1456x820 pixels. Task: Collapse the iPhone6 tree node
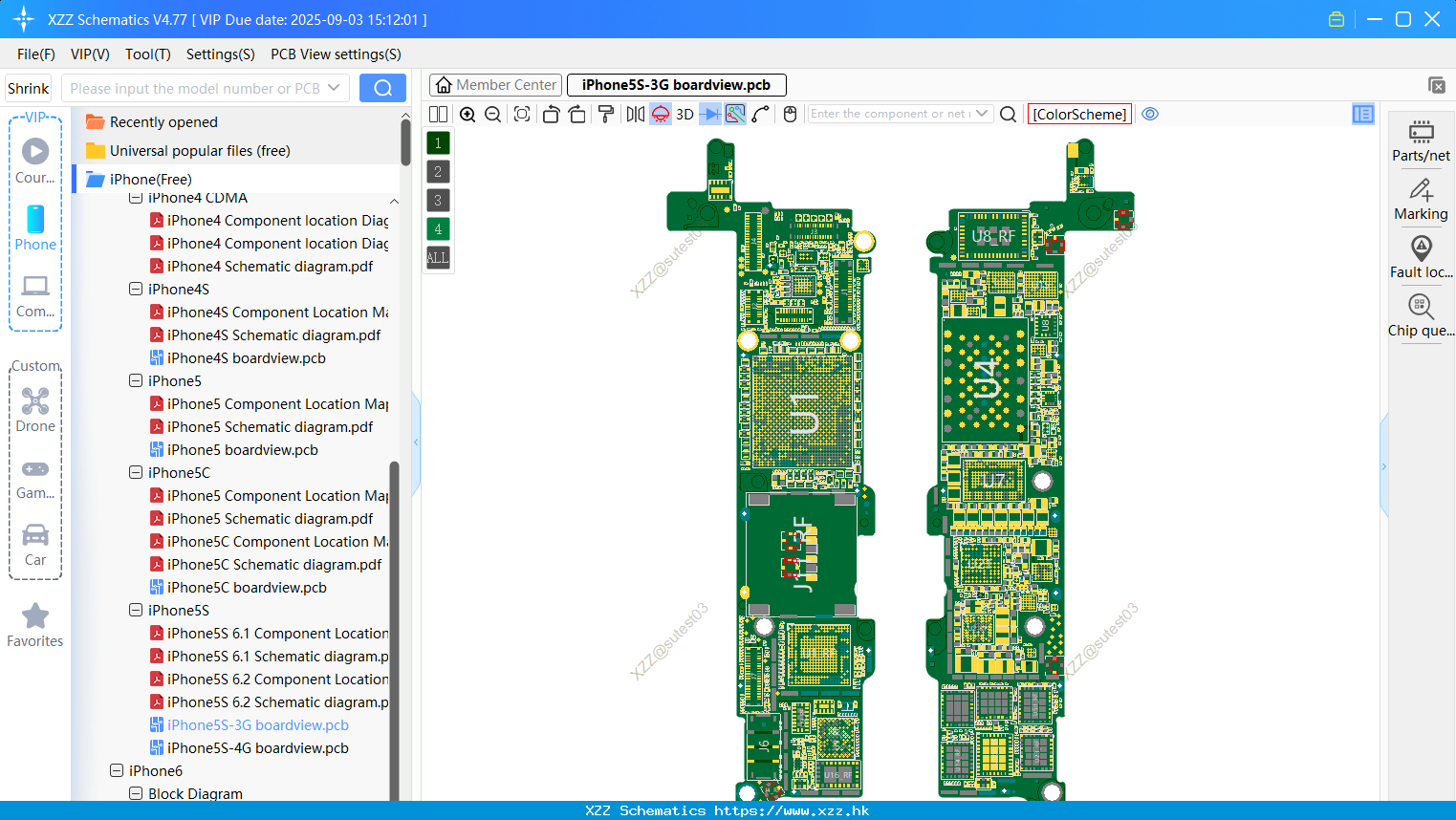(117, 770)
